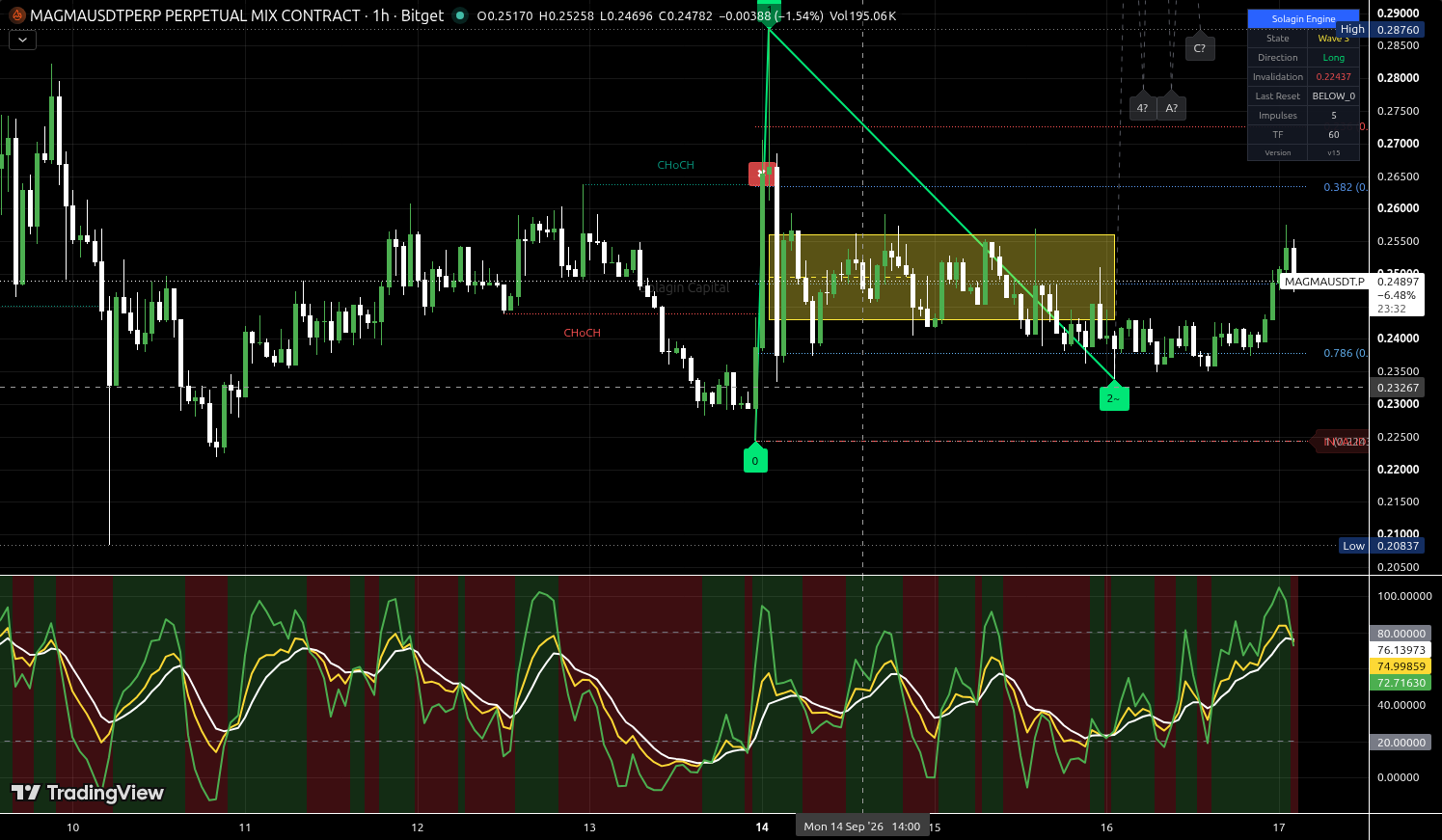Viewport: 1442px width, 840px height.
Task: Click the gray C? projection label
Action: point(1199,48)
